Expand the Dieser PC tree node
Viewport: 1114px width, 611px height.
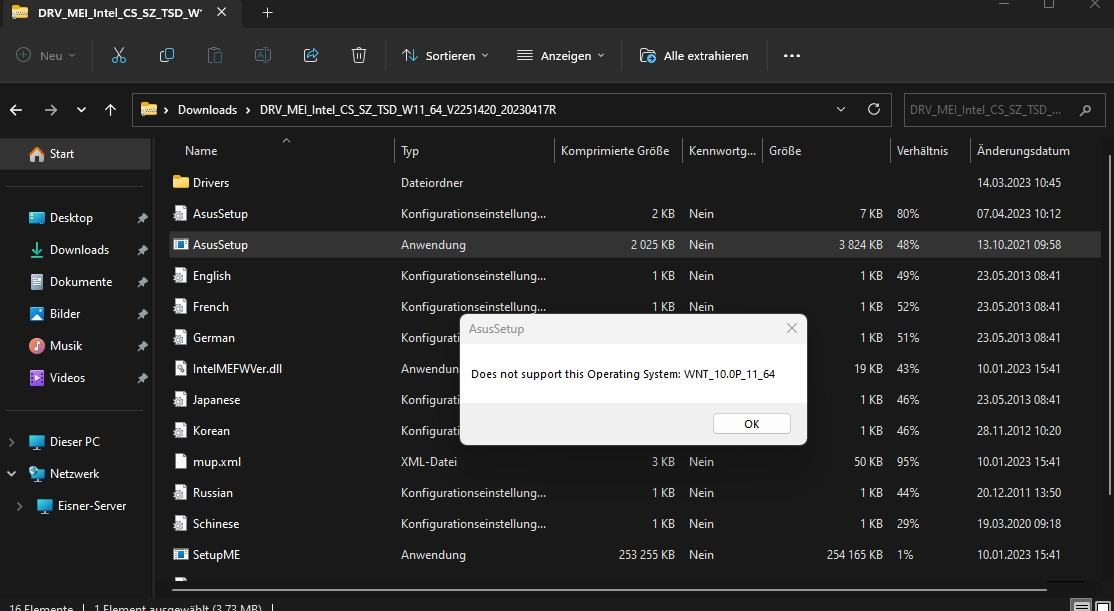coord(11,442)
